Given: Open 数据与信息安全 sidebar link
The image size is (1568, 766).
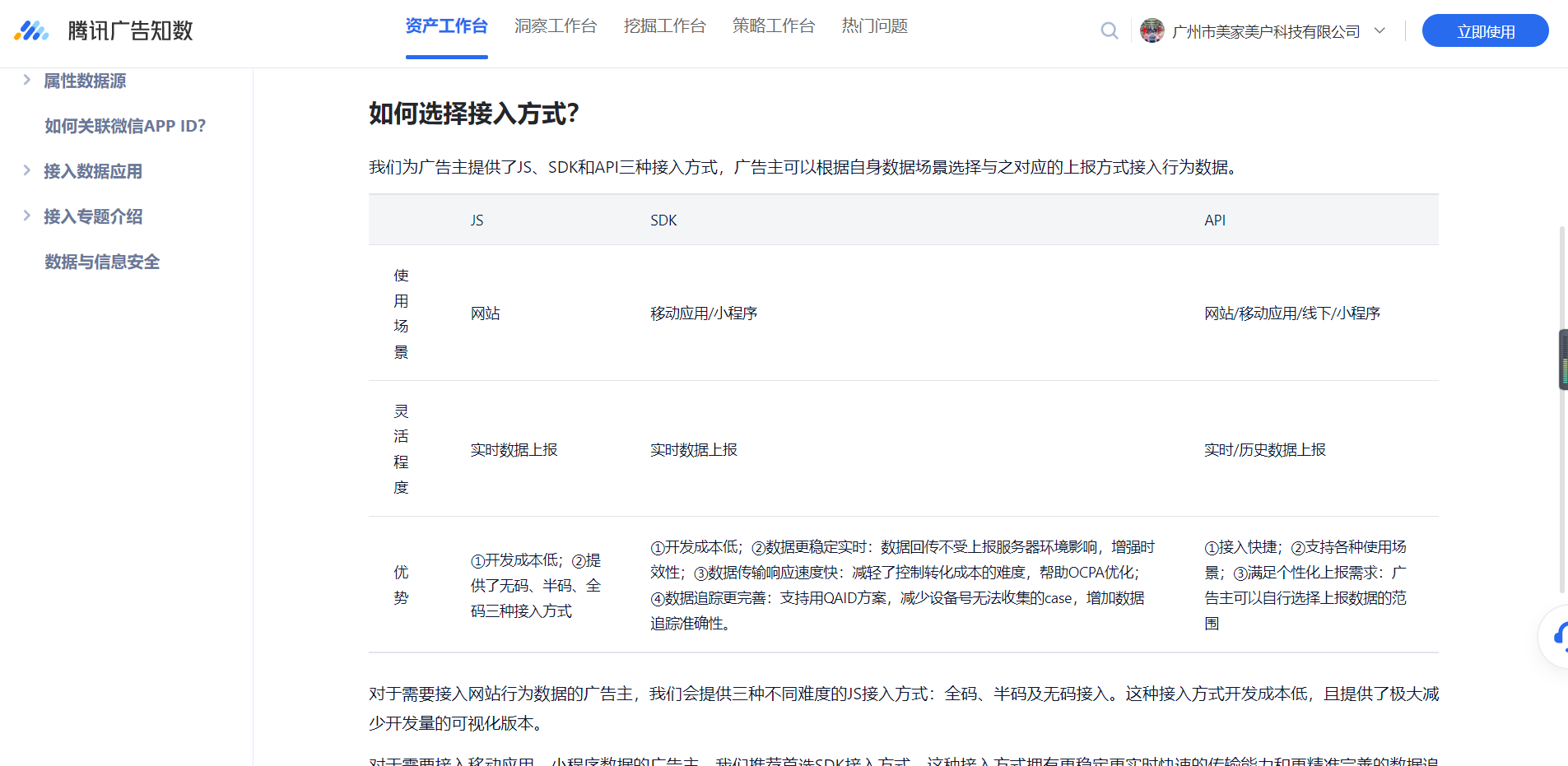Looking at the screenshot, I should pos(102,262).
